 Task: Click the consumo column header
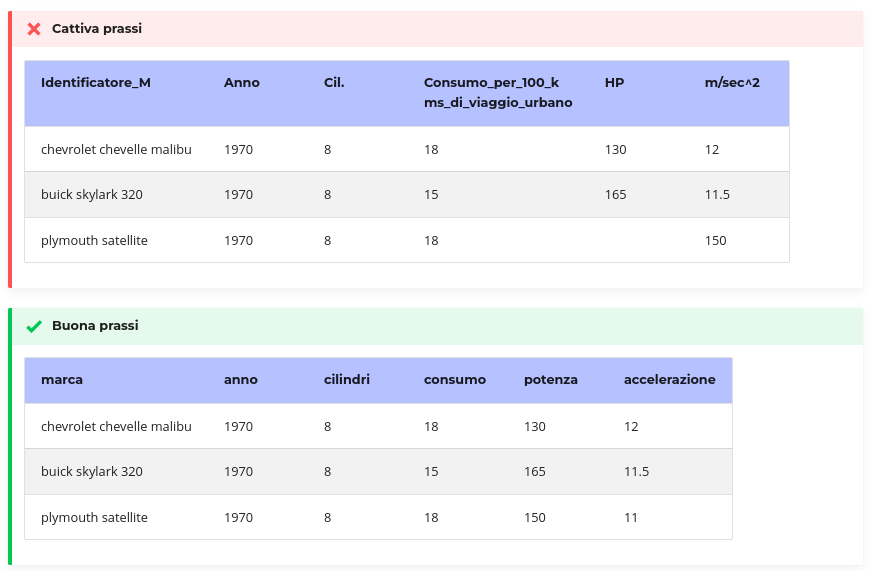tap(455, 380)
